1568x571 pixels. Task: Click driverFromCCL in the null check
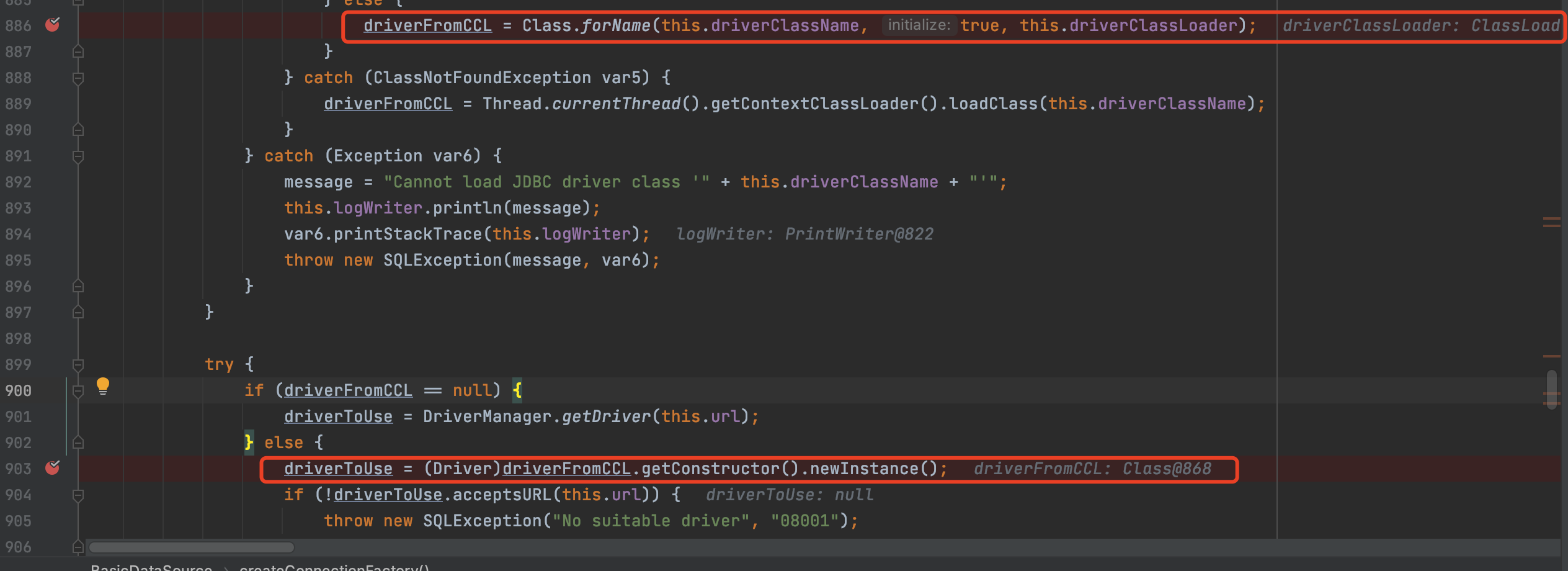(348, 390)
